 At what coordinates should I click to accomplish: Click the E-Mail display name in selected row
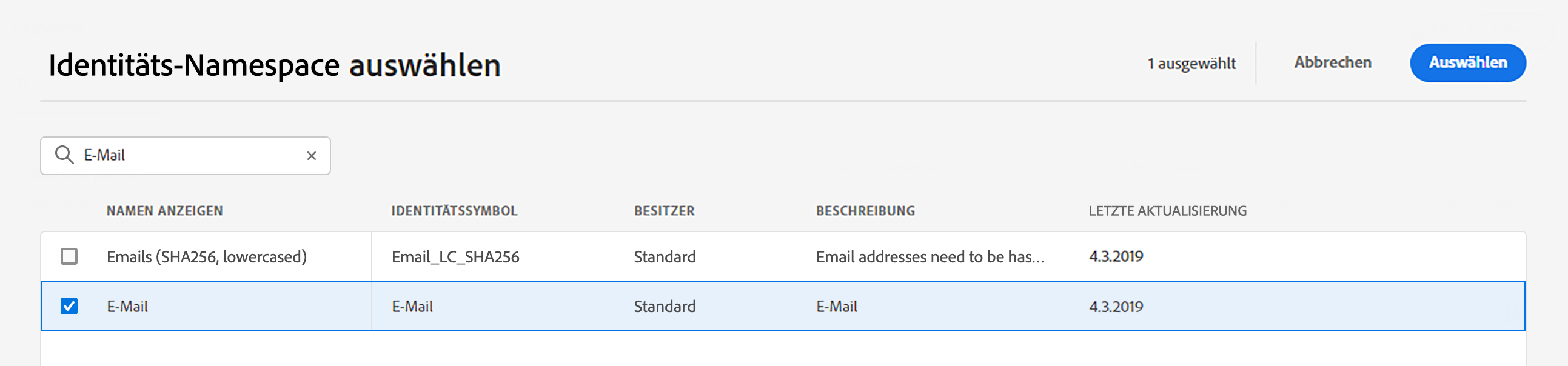coord(127,307)
